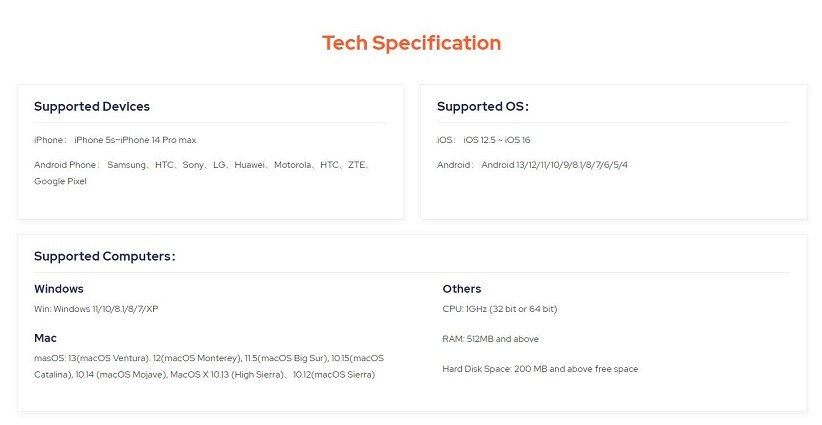Click the Supported Devices heading
This screenshot has width=822, height=425.
pyautogui.click(x=92, y=106)
